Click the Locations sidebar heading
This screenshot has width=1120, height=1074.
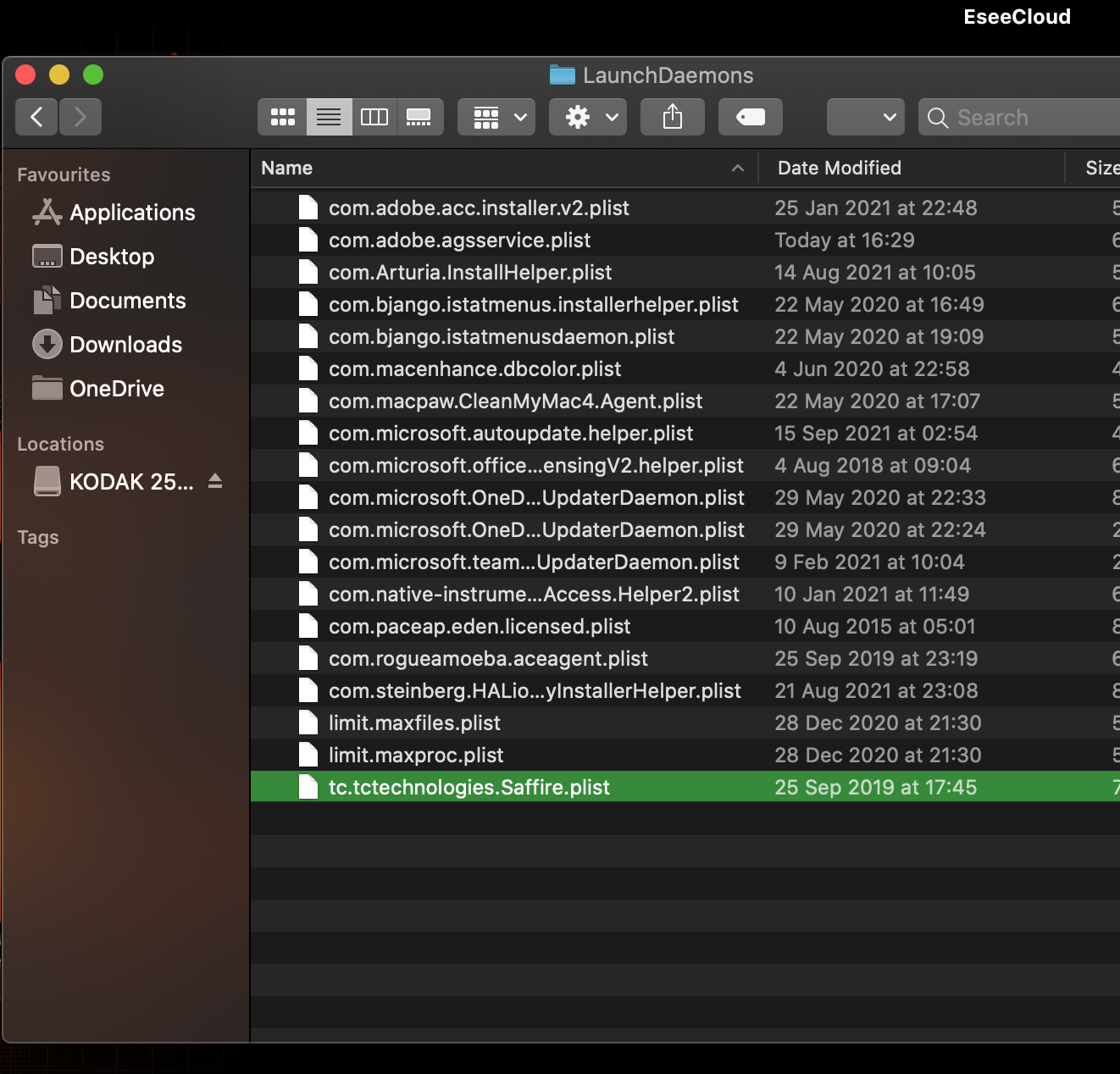[60, 444]
